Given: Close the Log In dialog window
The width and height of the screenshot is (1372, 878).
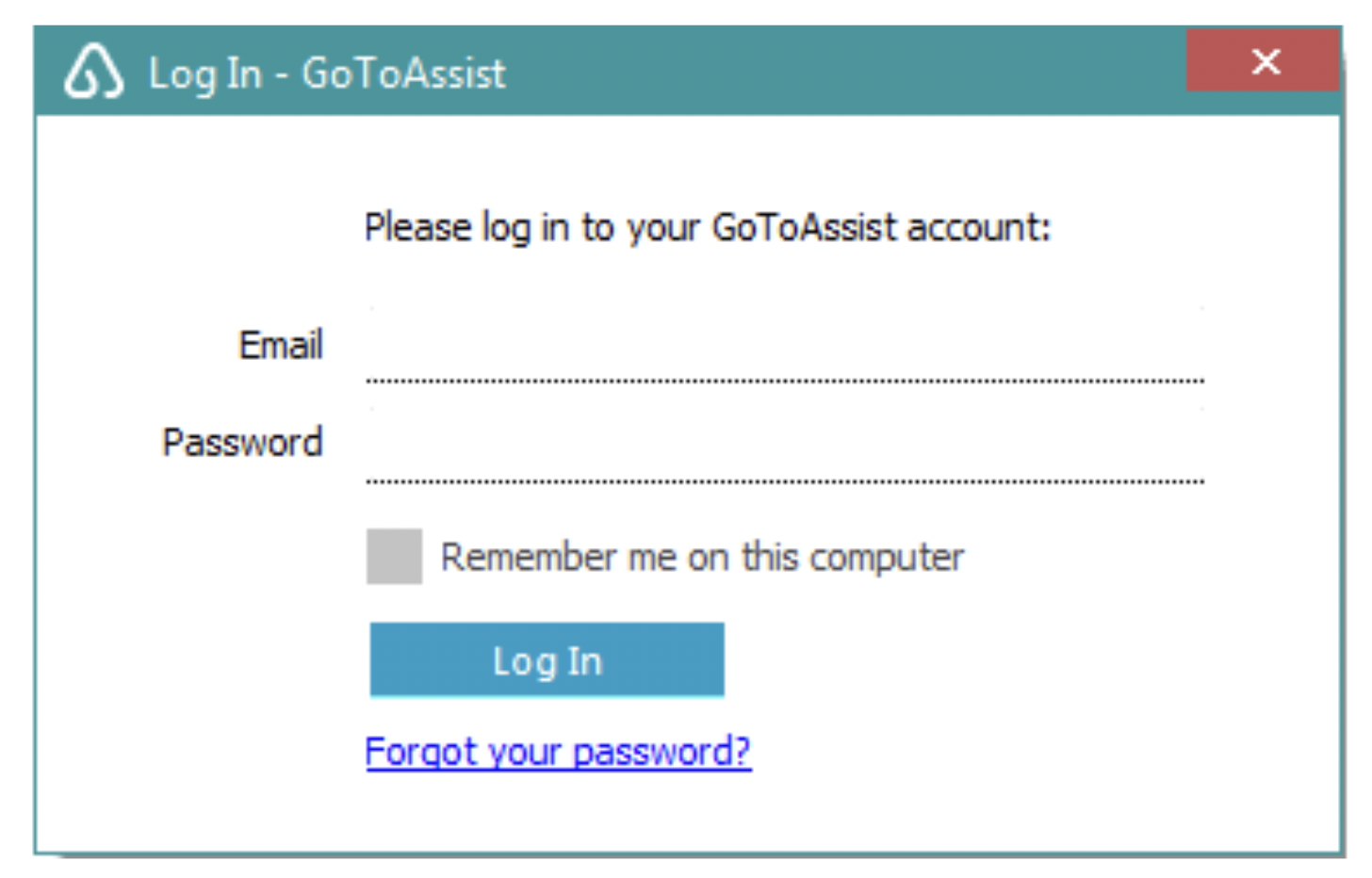Looking at the screenshot, I should [1264, 60].
